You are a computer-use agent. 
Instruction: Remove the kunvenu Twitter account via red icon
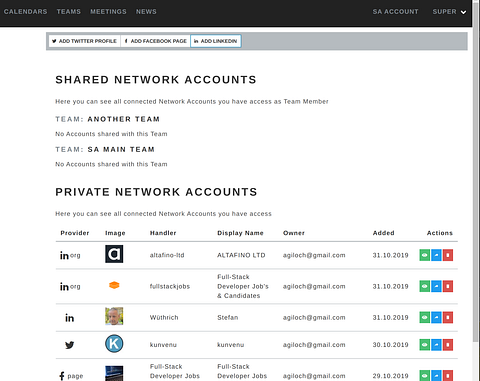[x=448, y=345]
